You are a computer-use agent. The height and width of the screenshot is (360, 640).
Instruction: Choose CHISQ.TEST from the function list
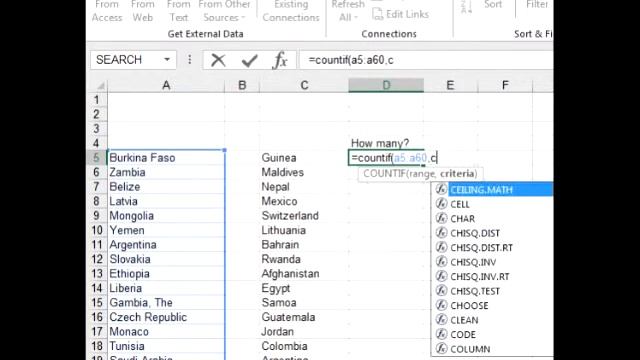[x=475, y=291]
